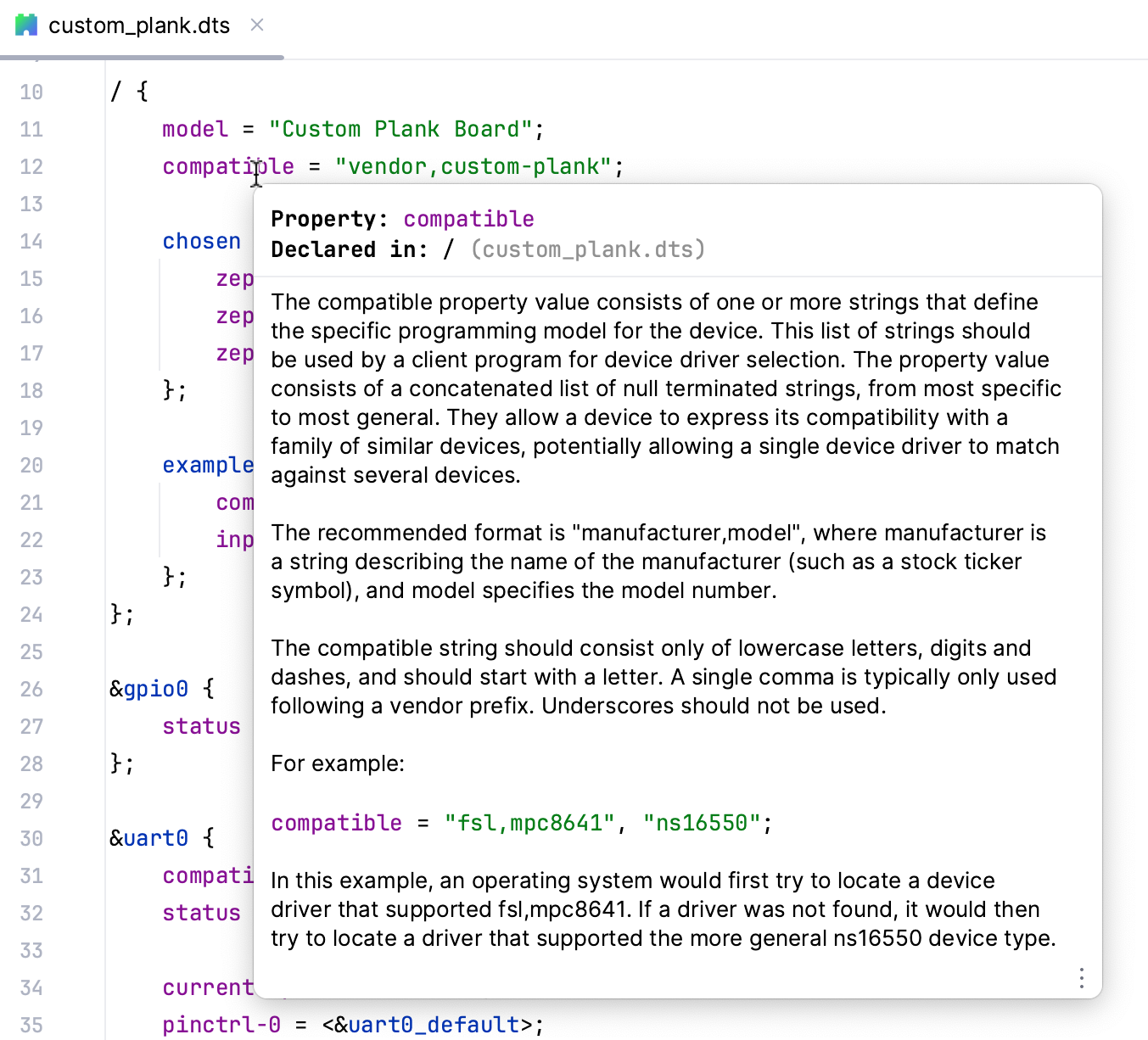Open the popup's three-dot options menu
The width and height of the screenshot is (1148, 1040).
click(1081, 979)
